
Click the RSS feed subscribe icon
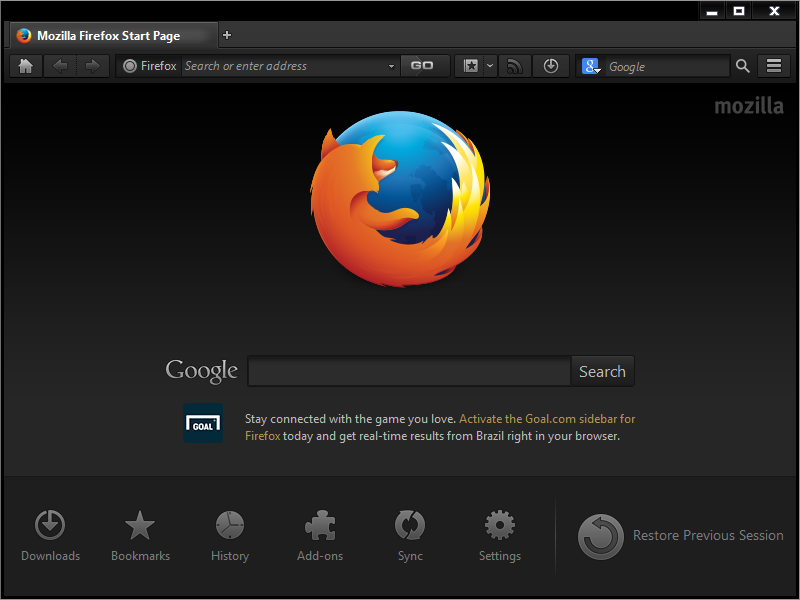point(515,66)
